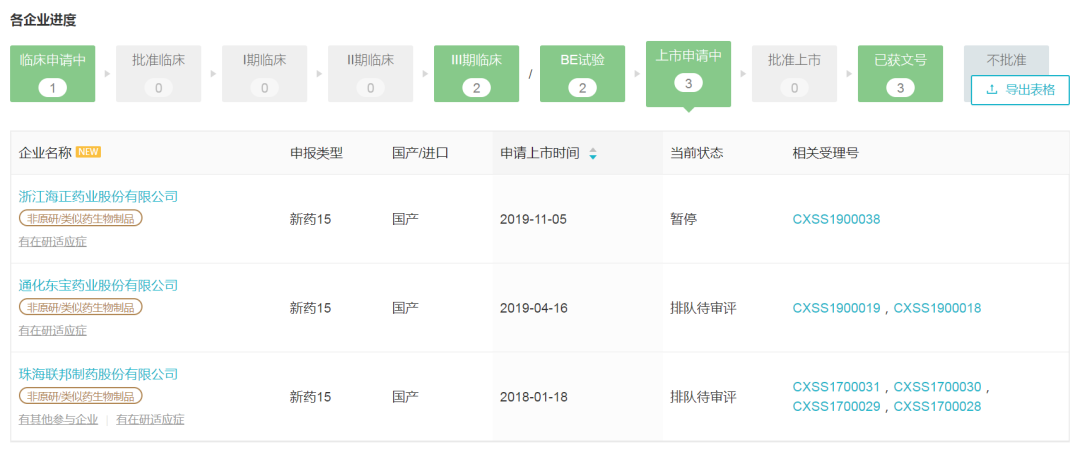This screenshot has width=1080, height=450.
Task: Click 有在研适应症 under 珠海联邦制药
Action: [x=150, y=419]
